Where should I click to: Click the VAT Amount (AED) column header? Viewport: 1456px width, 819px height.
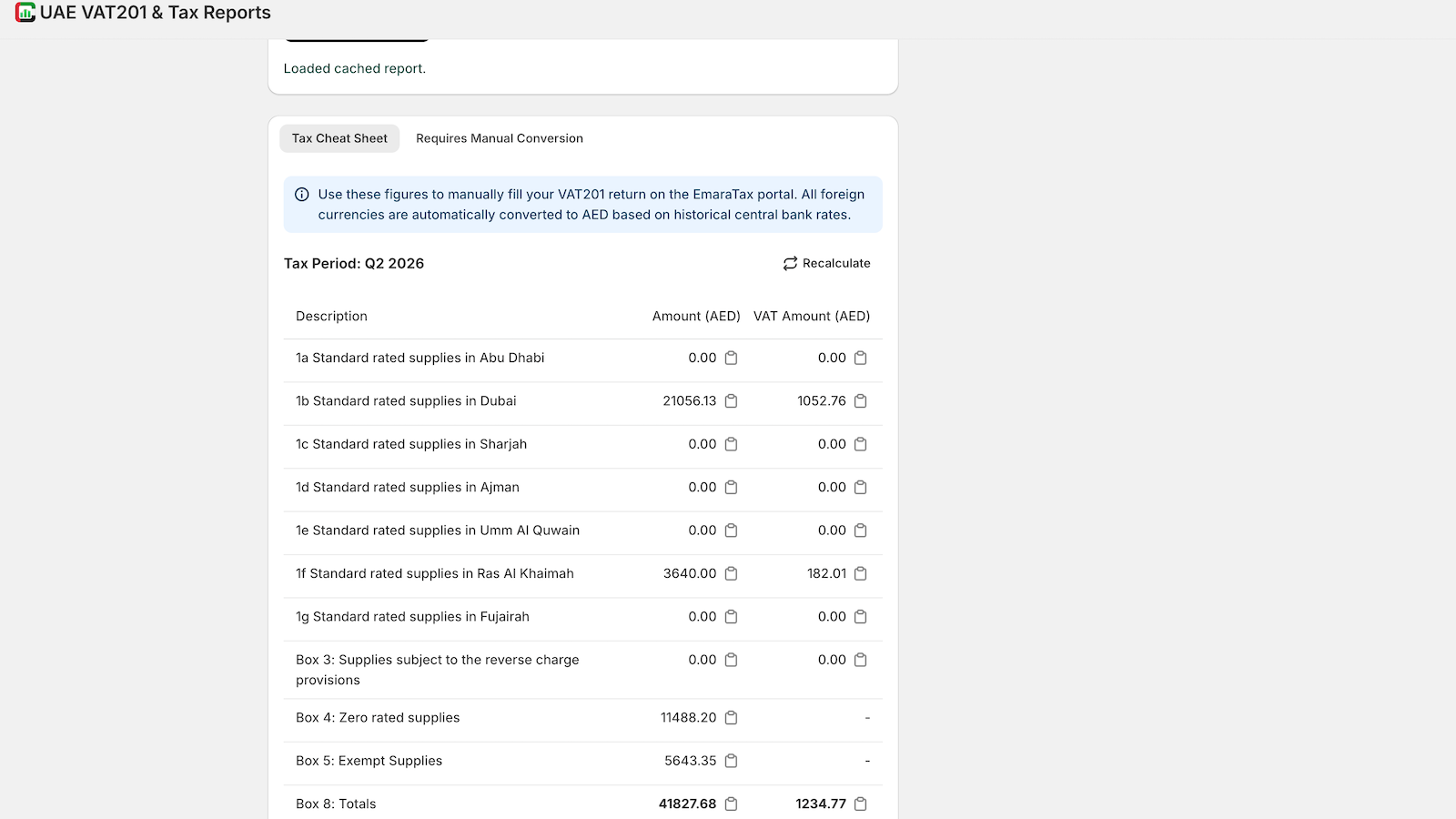pyautogui.click(x=812, y=317)
